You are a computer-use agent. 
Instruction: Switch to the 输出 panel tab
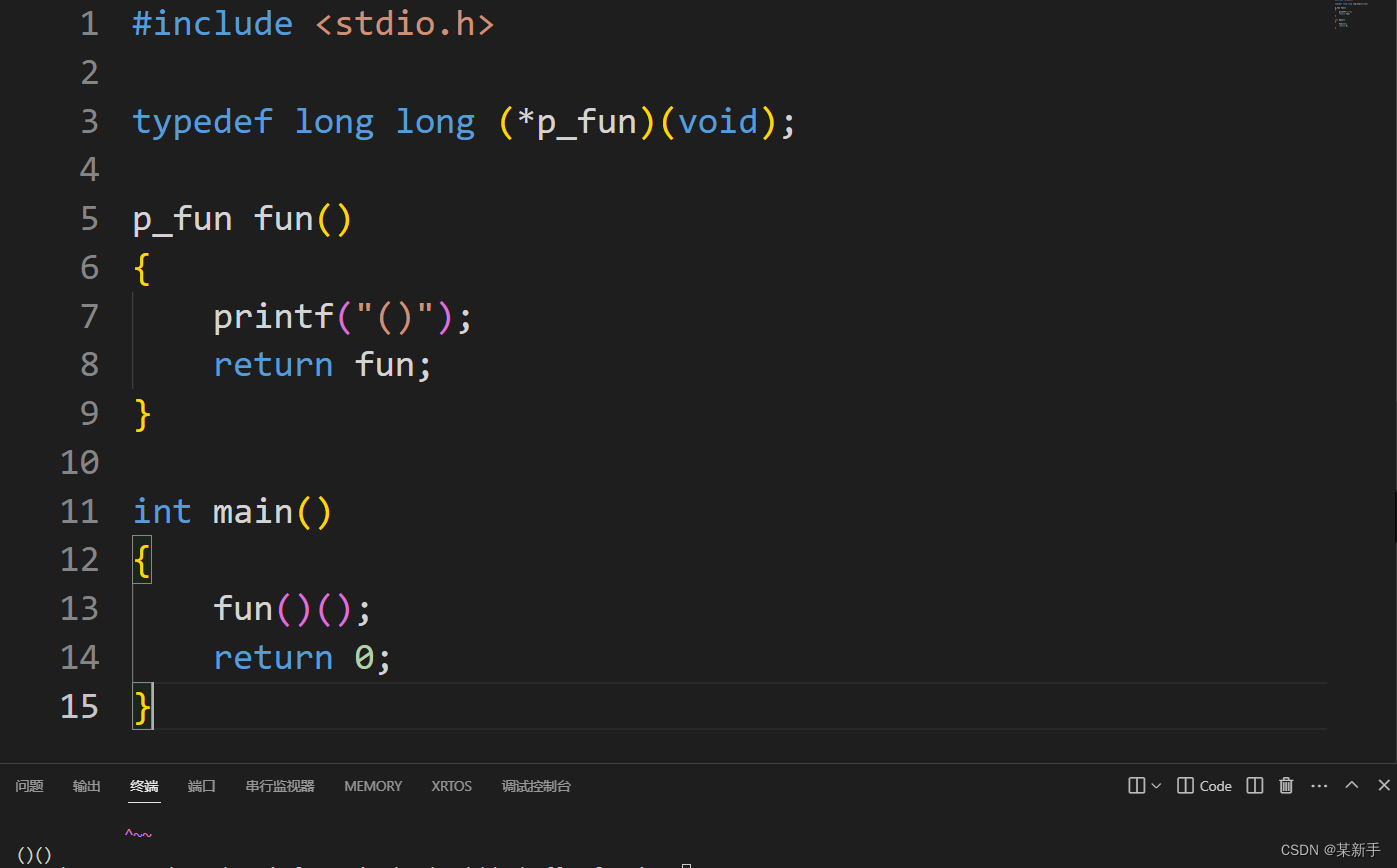[87, 786]
